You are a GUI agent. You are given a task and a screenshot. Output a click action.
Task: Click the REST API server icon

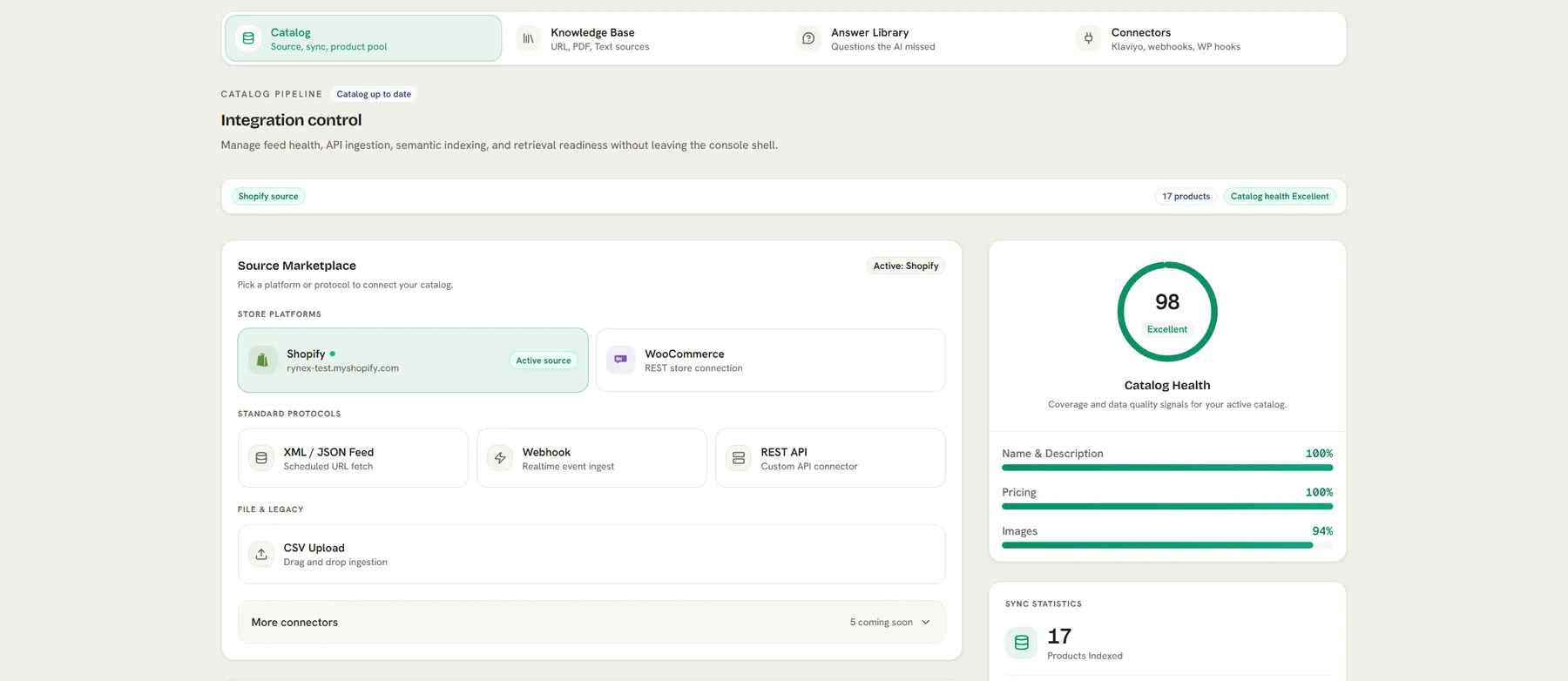tap(739, 458)
